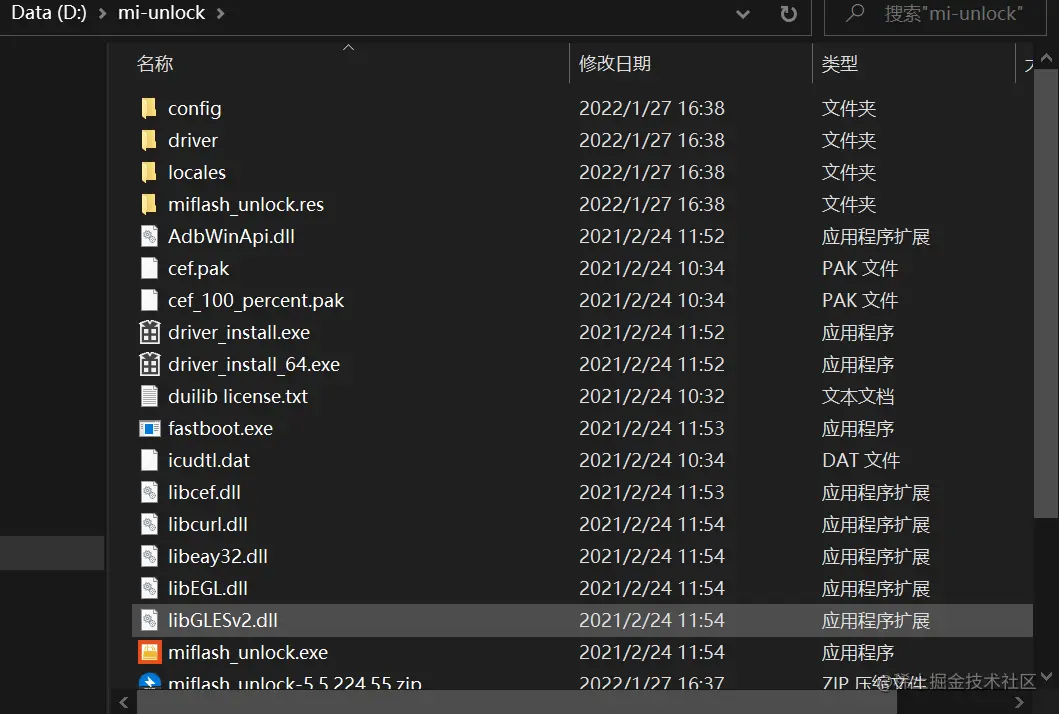
Task: Expand chevron after mi-unlock in path
Action: (220, 14)
